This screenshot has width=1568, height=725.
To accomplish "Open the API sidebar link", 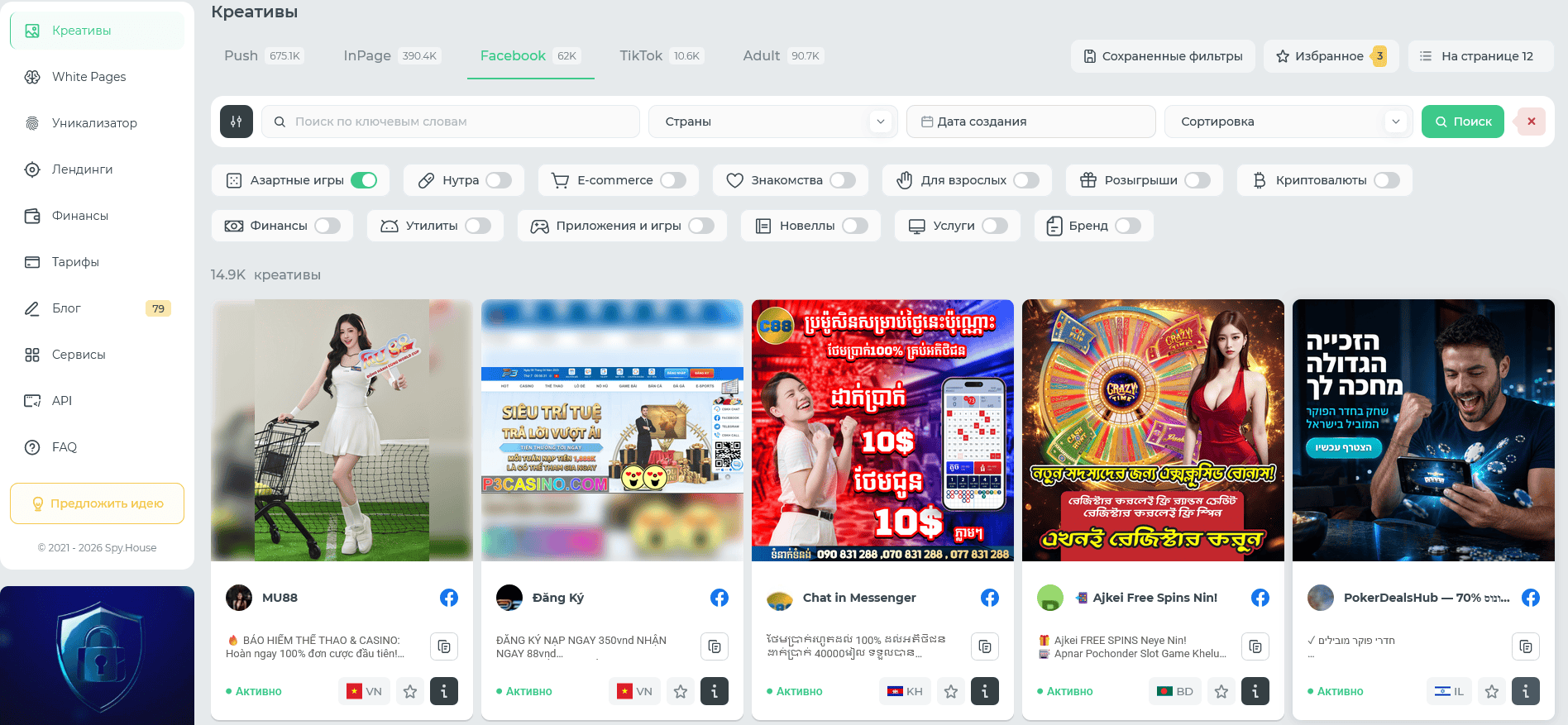I will point(98,401).
